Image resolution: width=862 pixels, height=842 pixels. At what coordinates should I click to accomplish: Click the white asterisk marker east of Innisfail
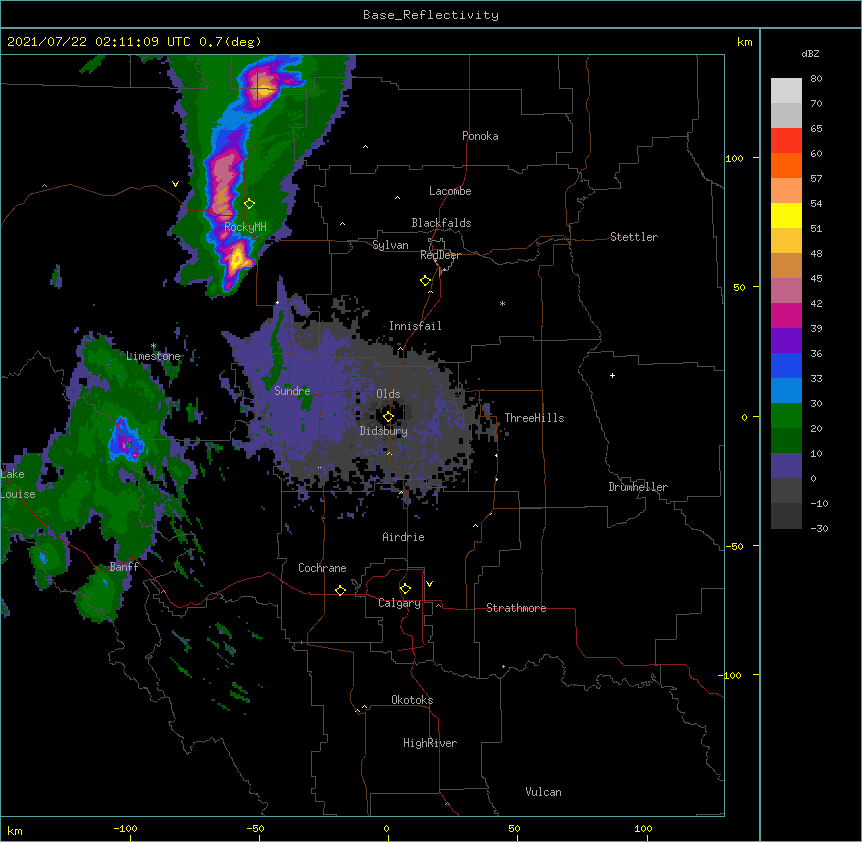click(x=502, y=304)
